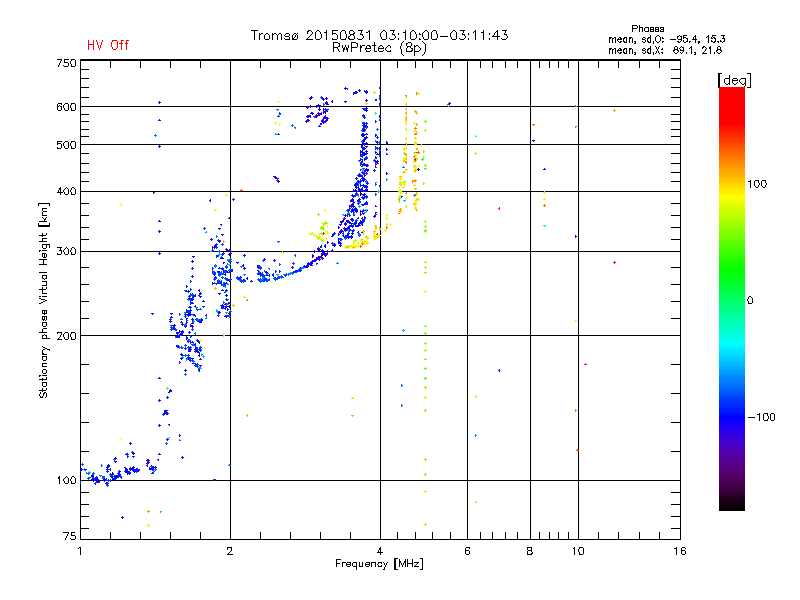This screenshot has width=800, height=600.
Task: Click the y-axis tick label '750'
Action: [x=66, y=63]
